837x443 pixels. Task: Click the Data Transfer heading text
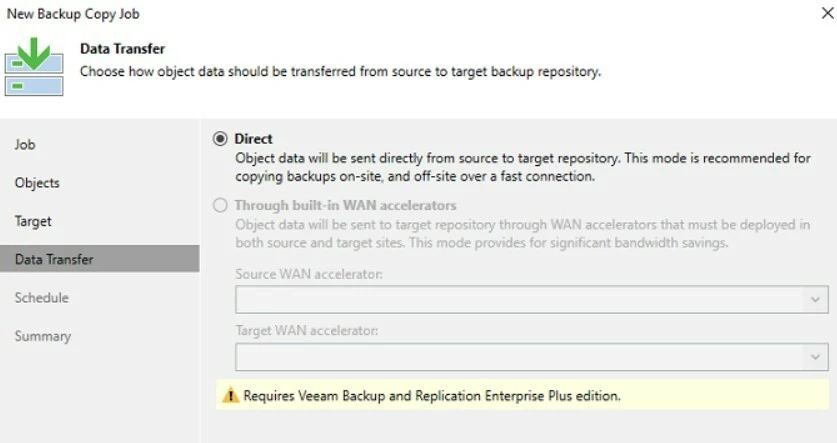[122, 49]
